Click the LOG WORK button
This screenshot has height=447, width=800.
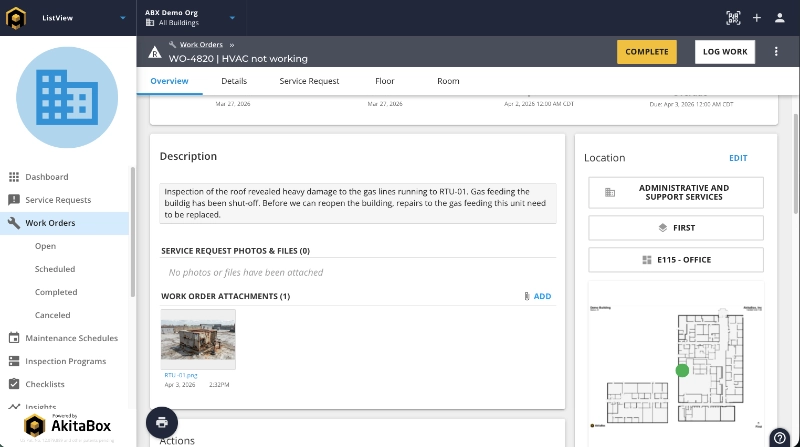pyautogui.click(x=724, y=52)
